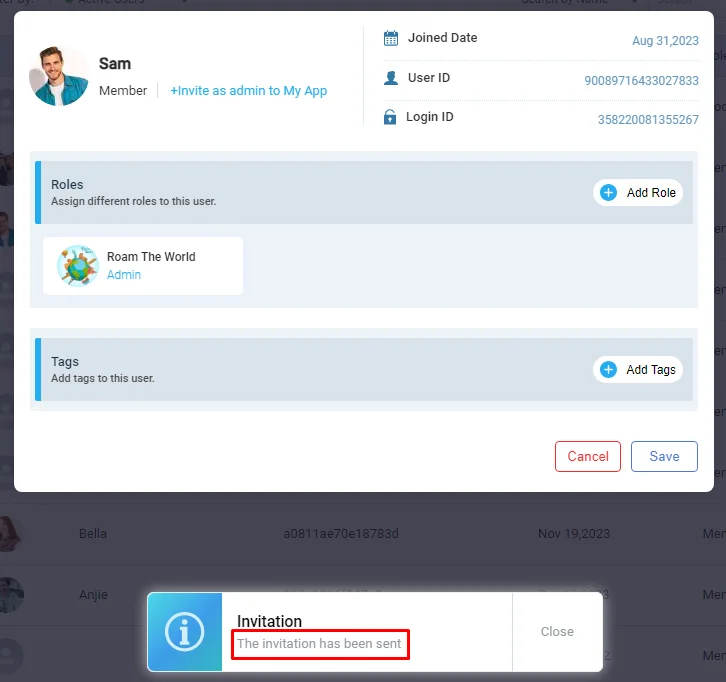
Task: Click the plus icon in Add Tags
Action: [x=608, y=369]
